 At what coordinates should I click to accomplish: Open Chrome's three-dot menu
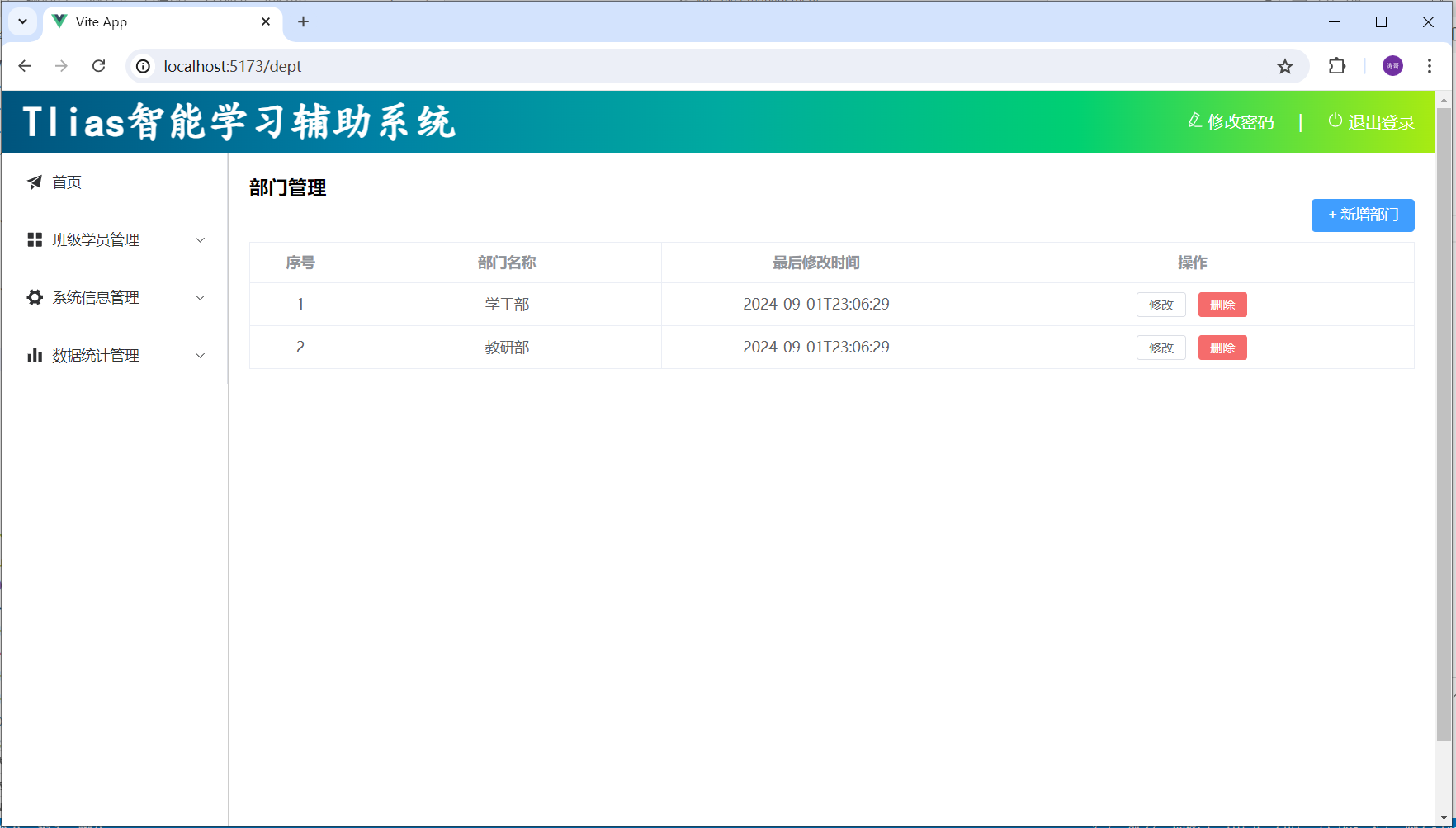[1430, 66]
